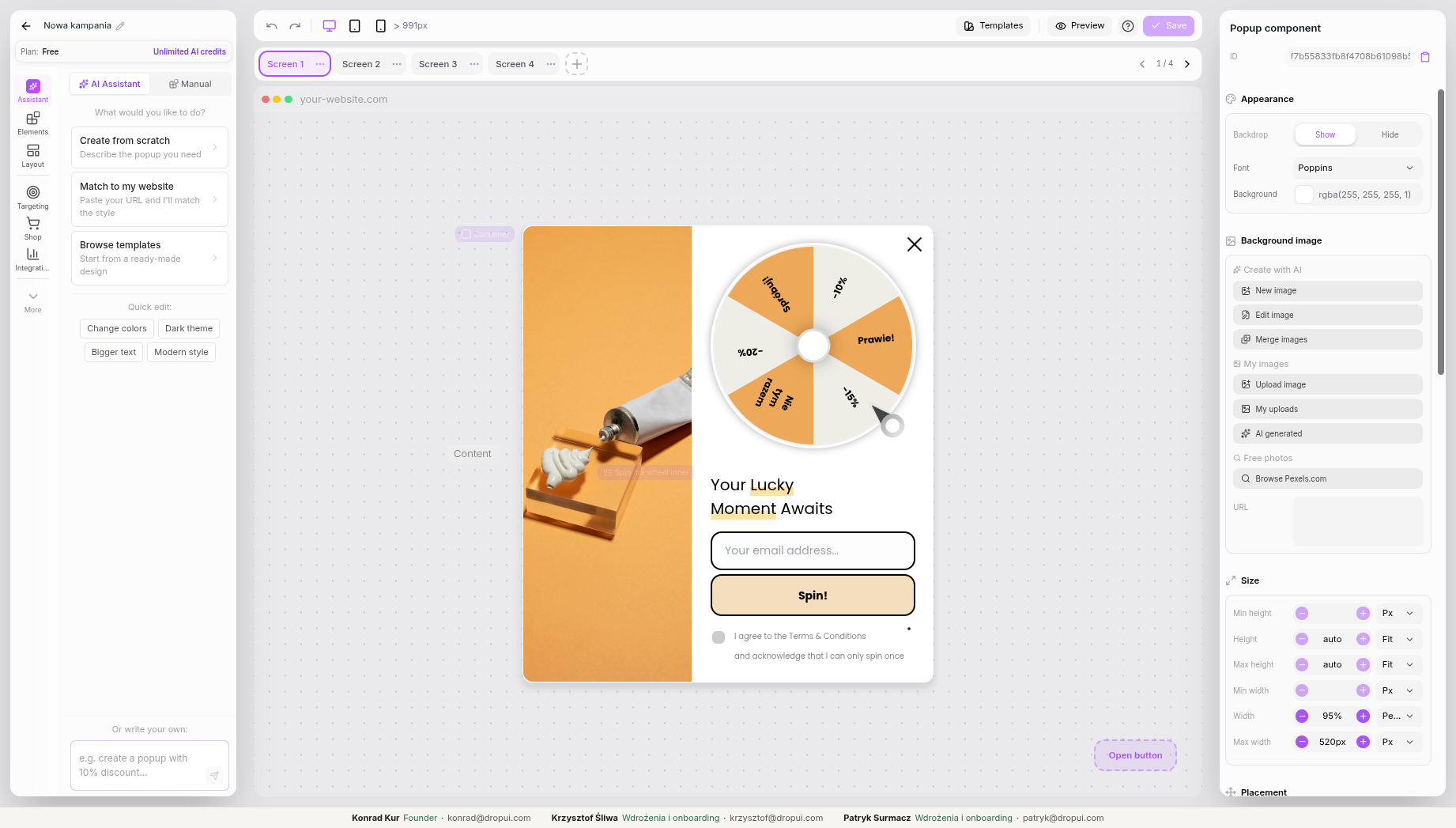
Task: Copy the popup component ID
Action: [1425, 57]
